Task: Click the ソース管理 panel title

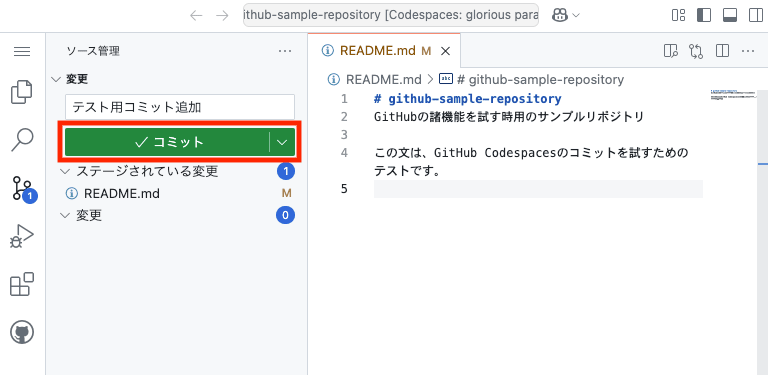Action: coord(93,51)
